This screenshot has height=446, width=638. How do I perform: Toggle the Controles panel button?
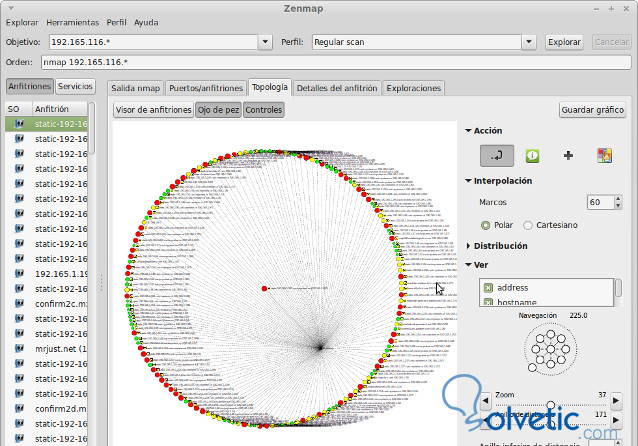(264, 110)
